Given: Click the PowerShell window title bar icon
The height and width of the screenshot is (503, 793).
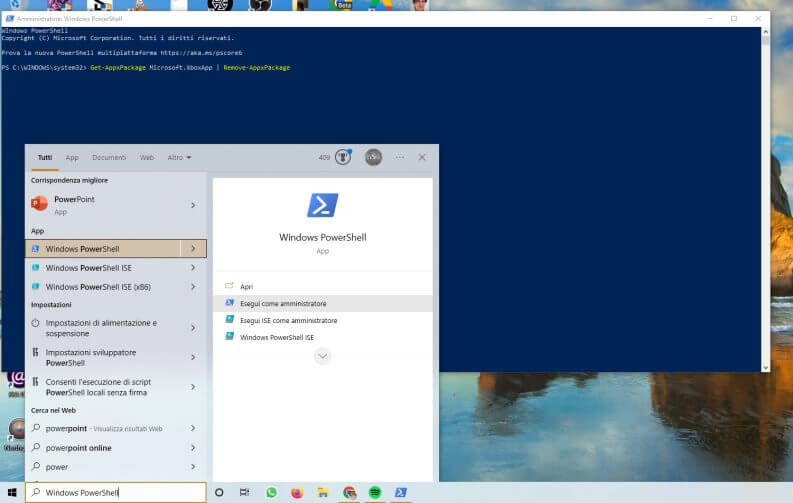Looking at the screenshot, I should (x=10, y=19).
